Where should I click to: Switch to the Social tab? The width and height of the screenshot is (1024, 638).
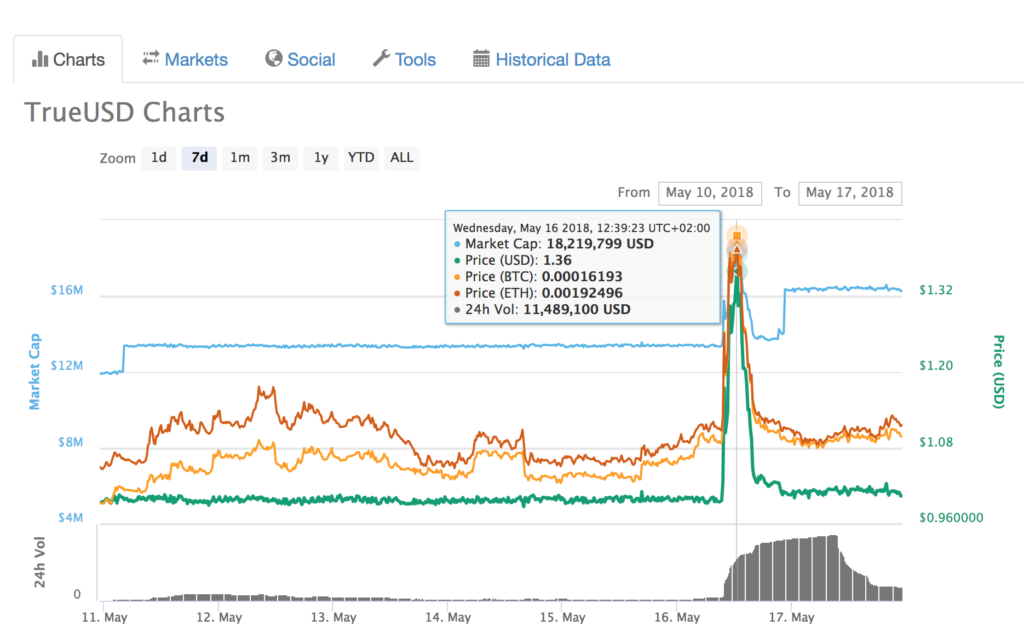pos(300,59)
